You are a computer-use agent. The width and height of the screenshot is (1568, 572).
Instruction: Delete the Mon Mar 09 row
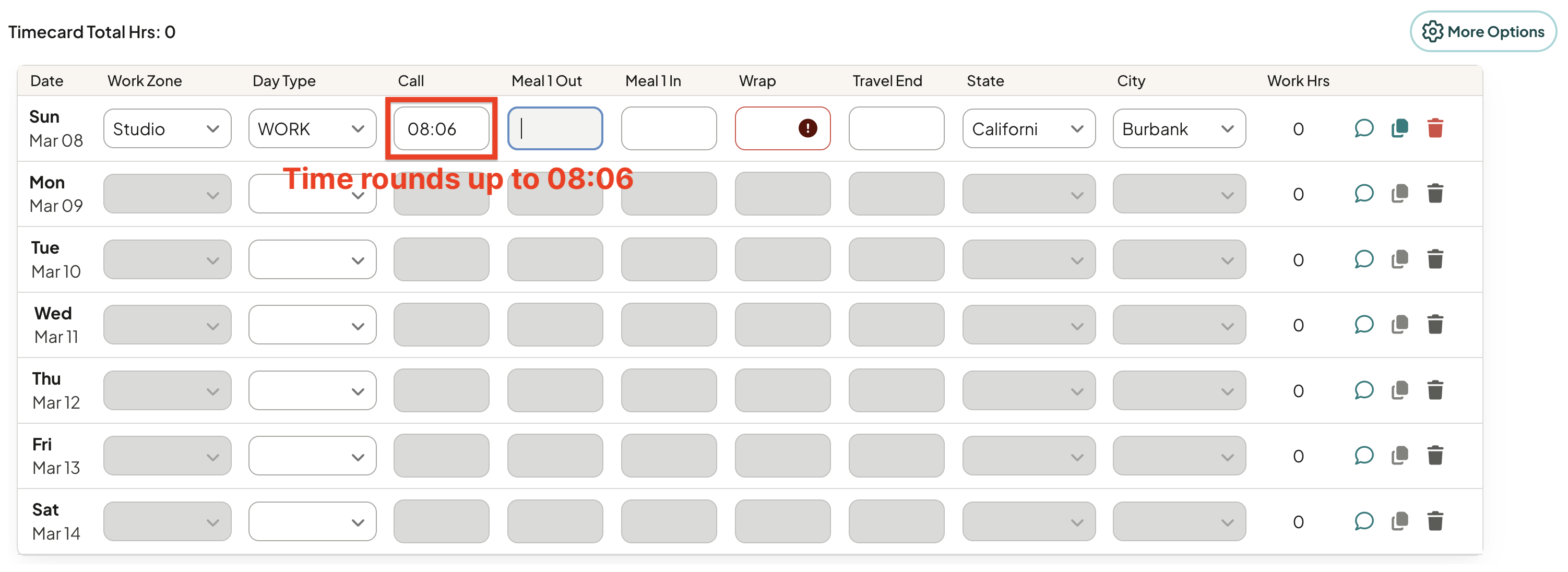tap(1435, 194)
